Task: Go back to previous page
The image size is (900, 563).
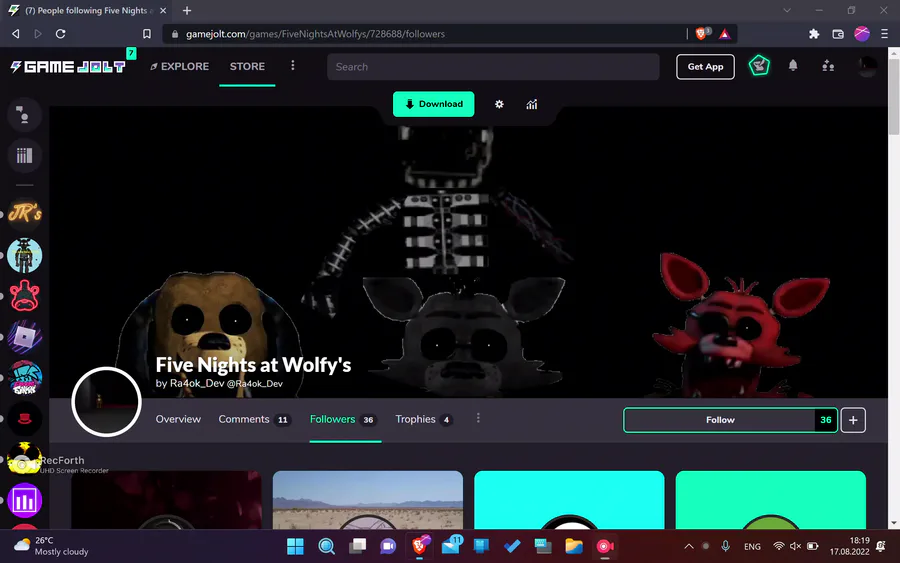Action: pos(16,34)
